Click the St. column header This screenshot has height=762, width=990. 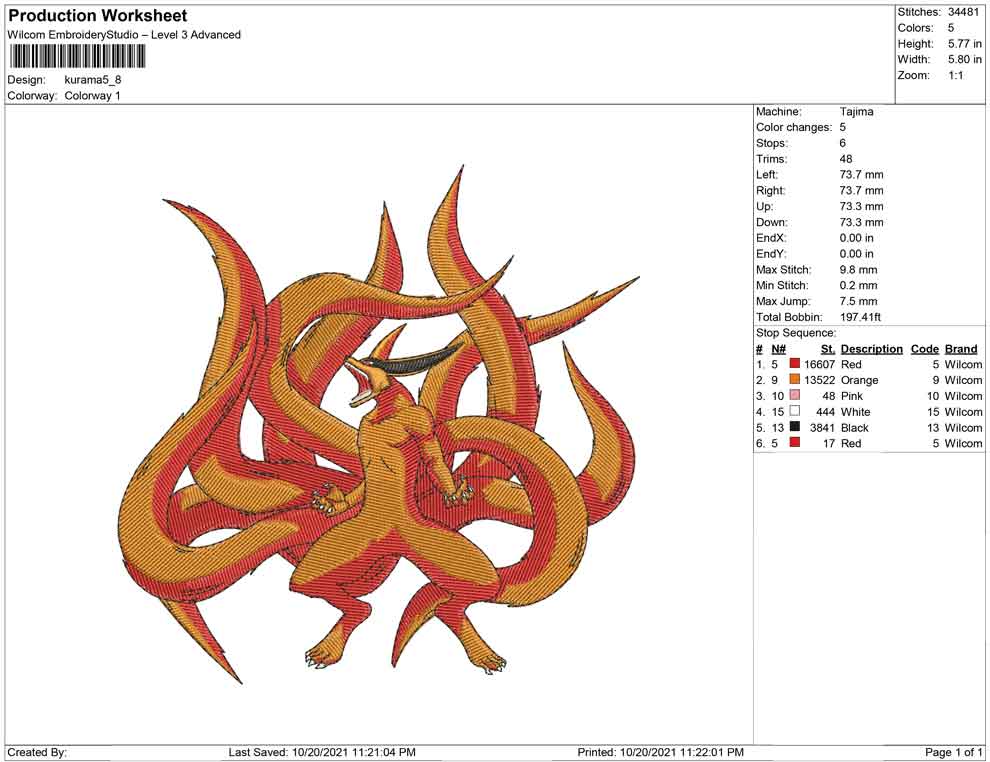828,349
